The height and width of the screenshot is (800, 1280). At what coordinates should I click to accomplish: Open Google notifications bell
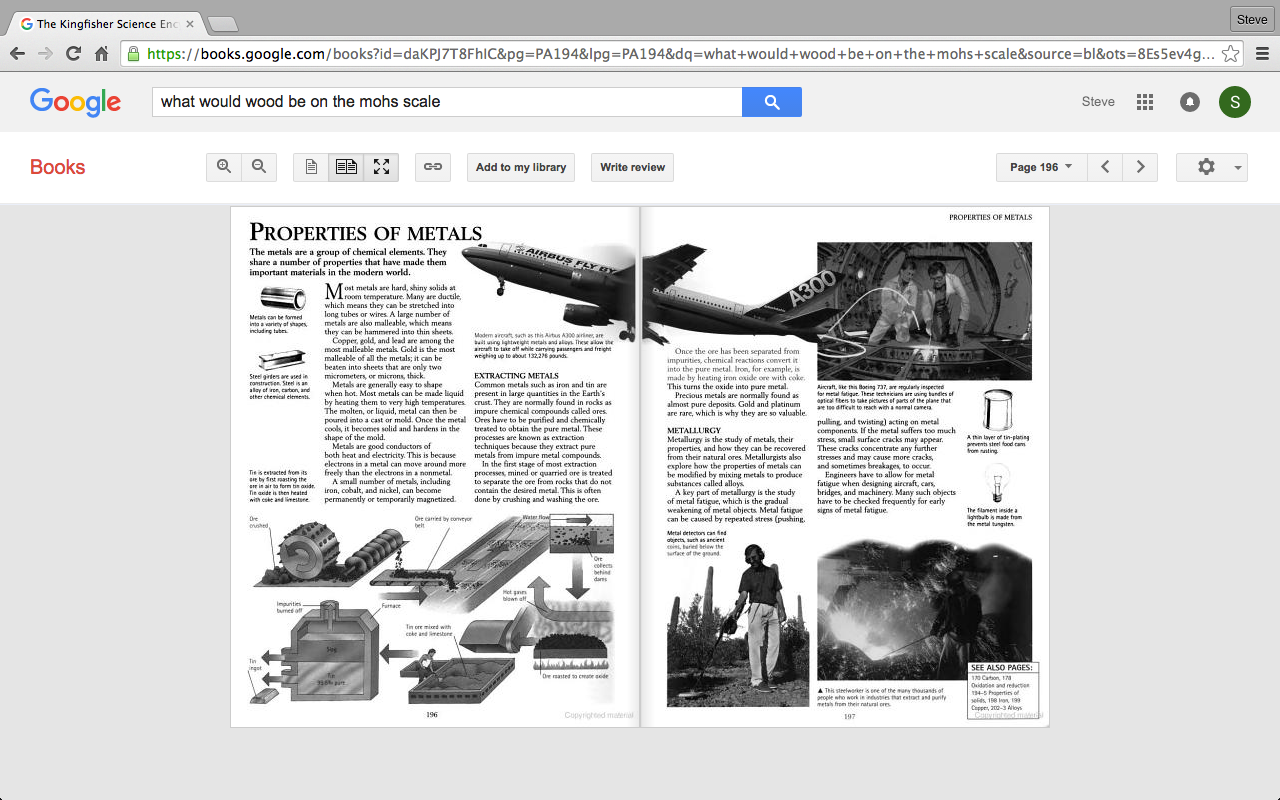click(1189, 101)
